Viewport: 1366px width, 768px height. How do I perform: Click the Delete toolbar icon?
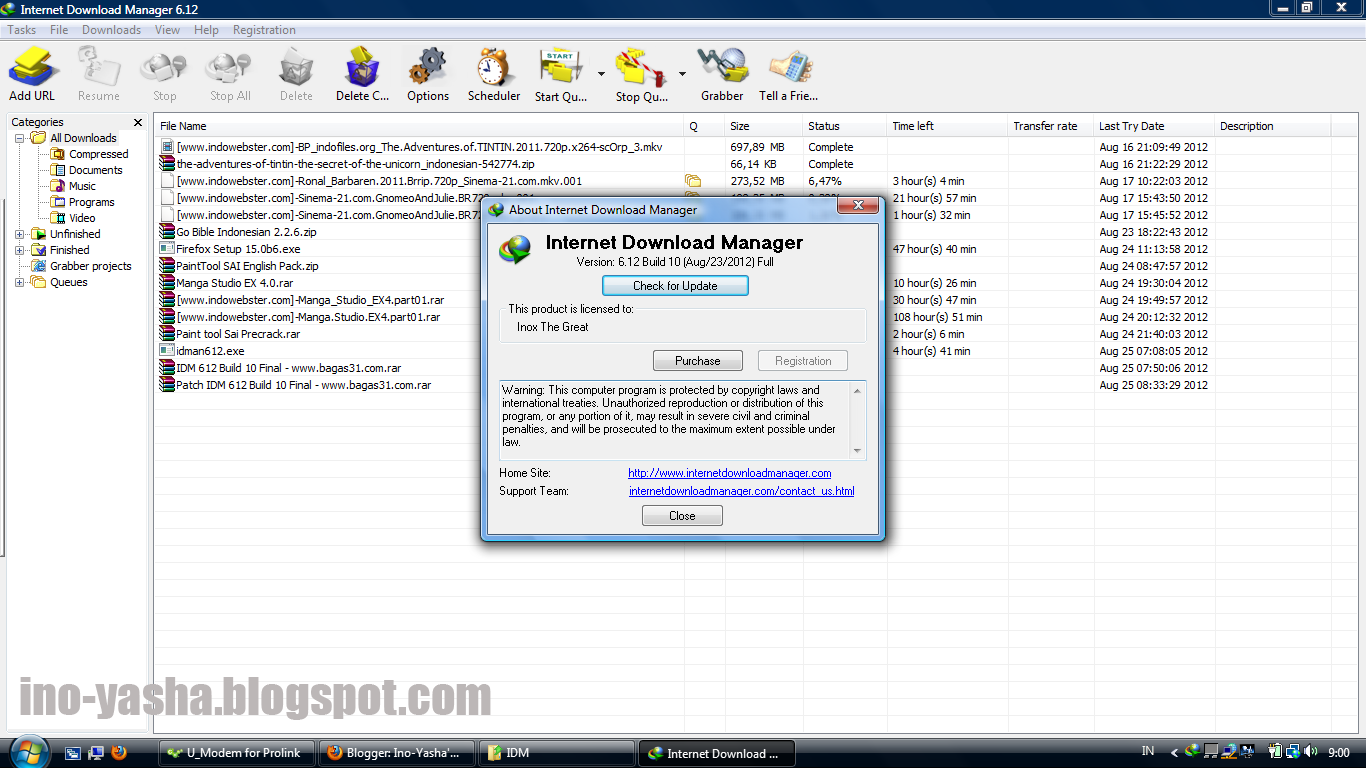[x=296, y=74]
